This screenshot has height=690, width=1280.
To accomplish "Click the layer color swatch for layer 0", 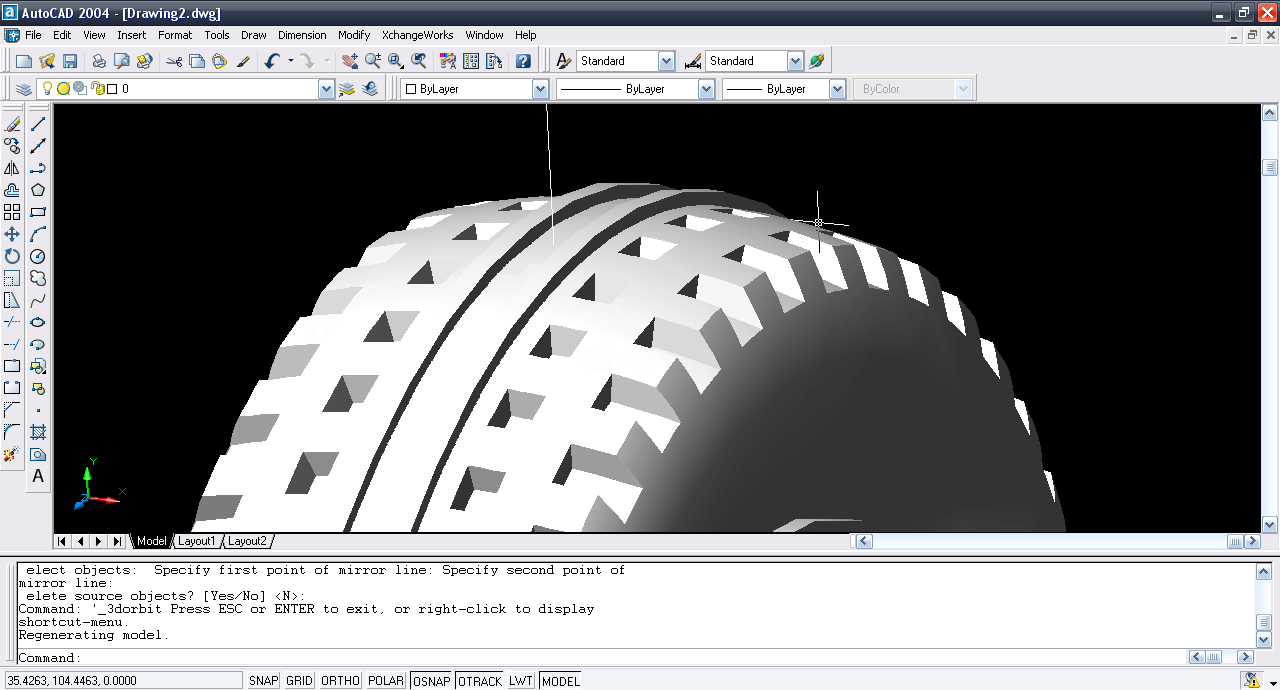I will click(112, 89).
